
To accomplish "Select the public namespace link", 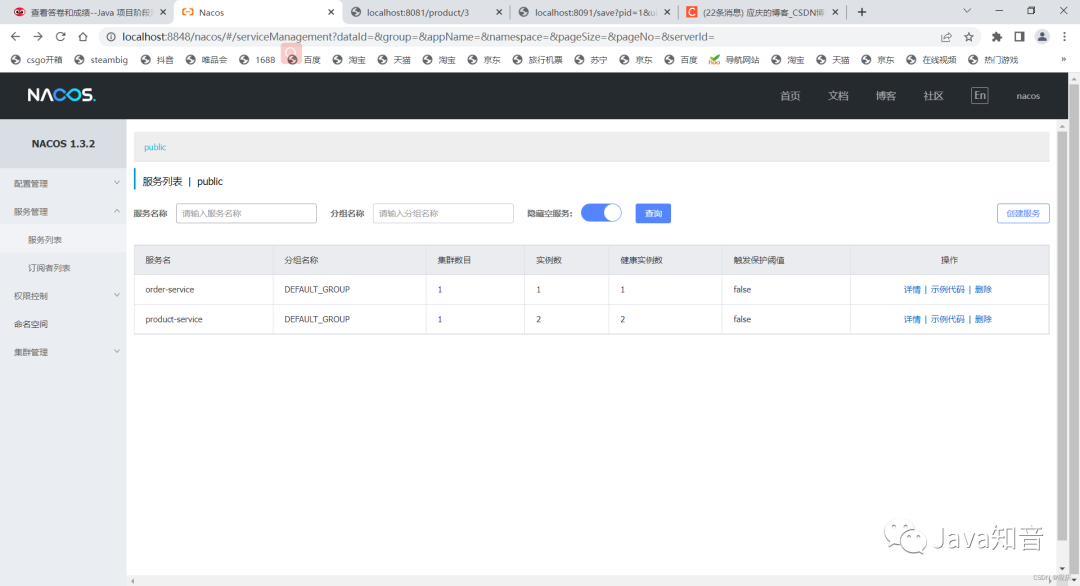I will [x=155, y=147].
